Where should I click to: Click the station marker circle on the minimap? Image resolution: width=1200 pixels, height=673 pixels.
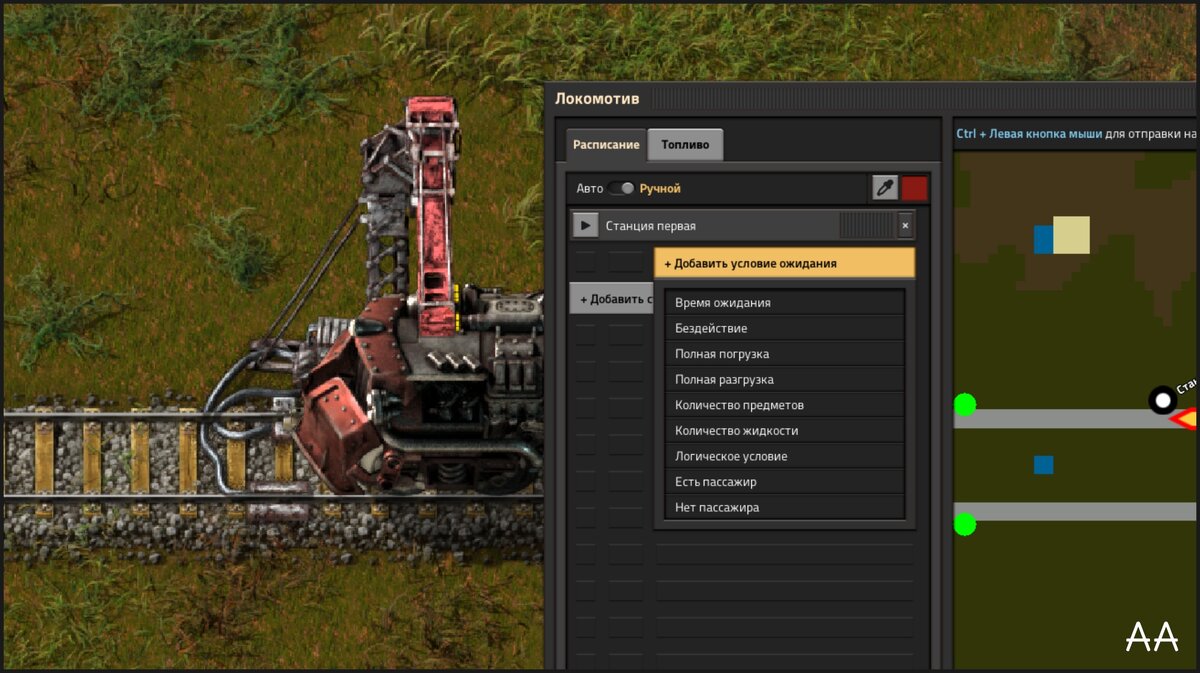pos(1162,401)
